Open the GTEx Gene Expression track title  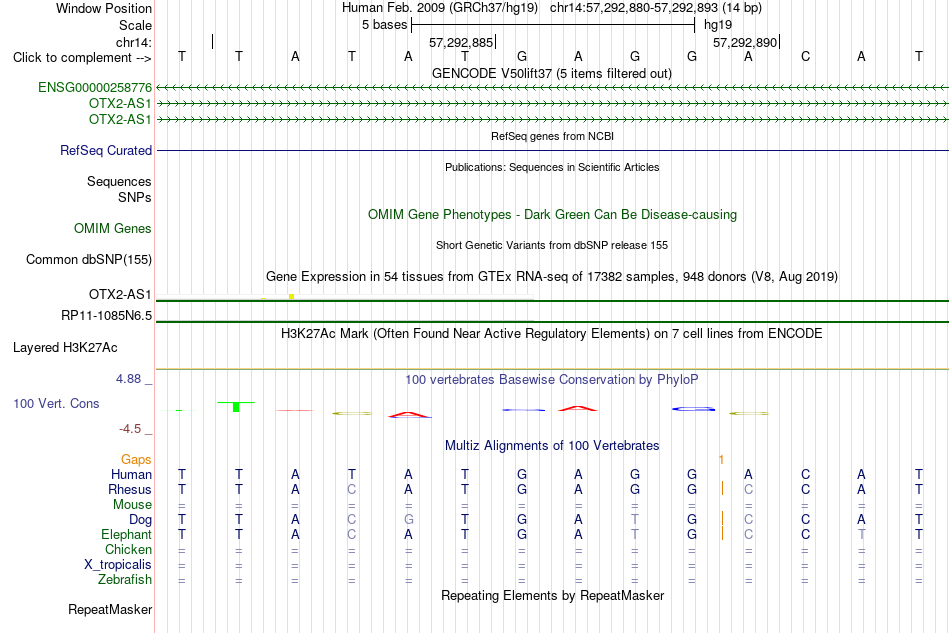point(552,277)
